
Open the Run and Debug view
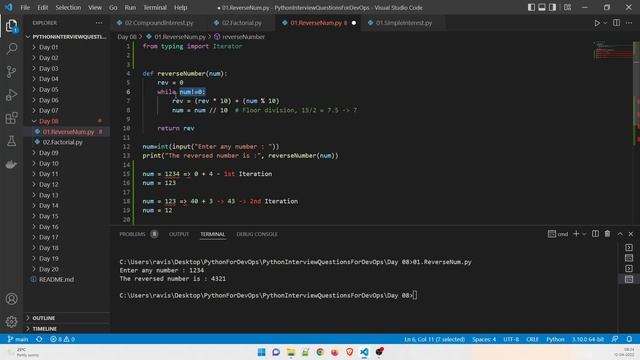11,95
